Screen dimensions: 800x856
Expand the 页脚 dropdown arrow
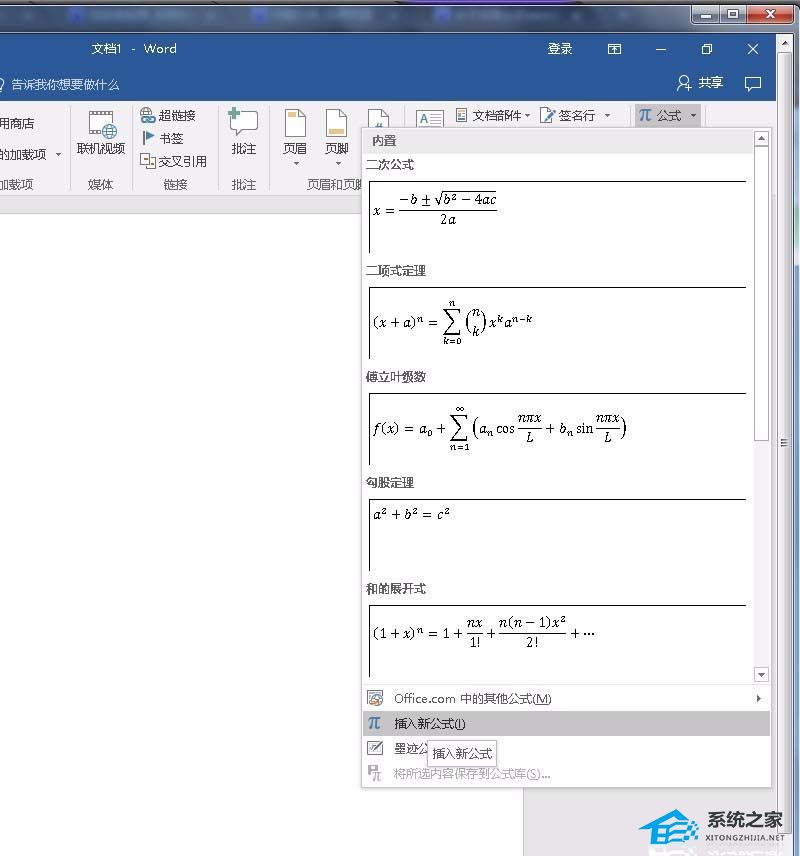pyautogui.click(x=338, y=164)
